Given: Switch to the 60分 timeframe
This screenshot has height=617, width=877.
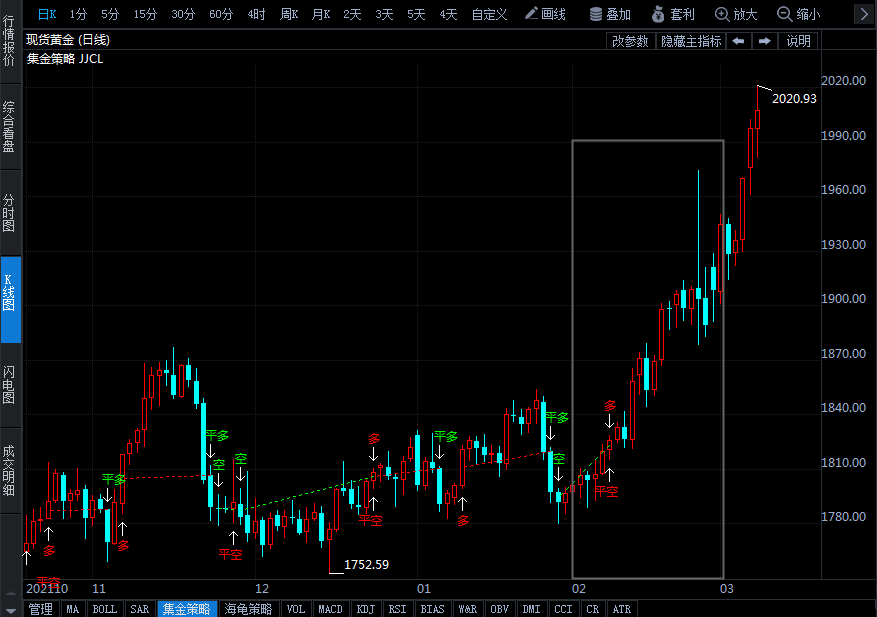Looking at the screenshot, I should tap(221, 14).
